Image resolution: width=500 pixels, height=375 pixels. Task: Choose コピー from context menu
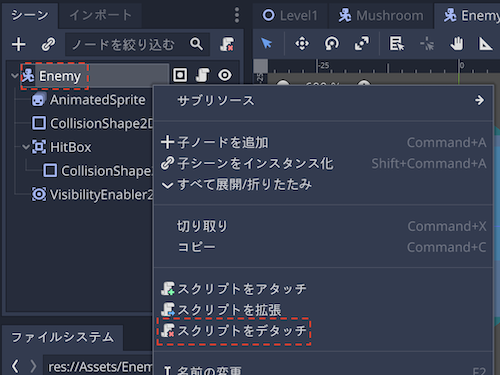click(x=323, y=247)
